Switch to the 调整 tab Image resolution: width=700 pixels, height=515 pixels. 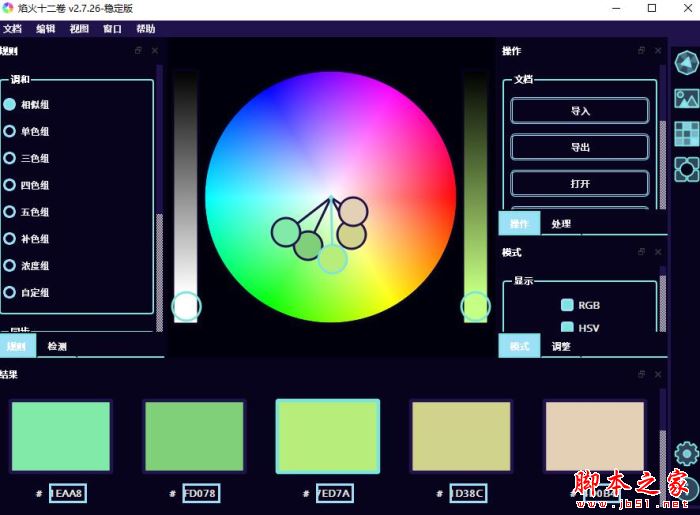(561, 346)
